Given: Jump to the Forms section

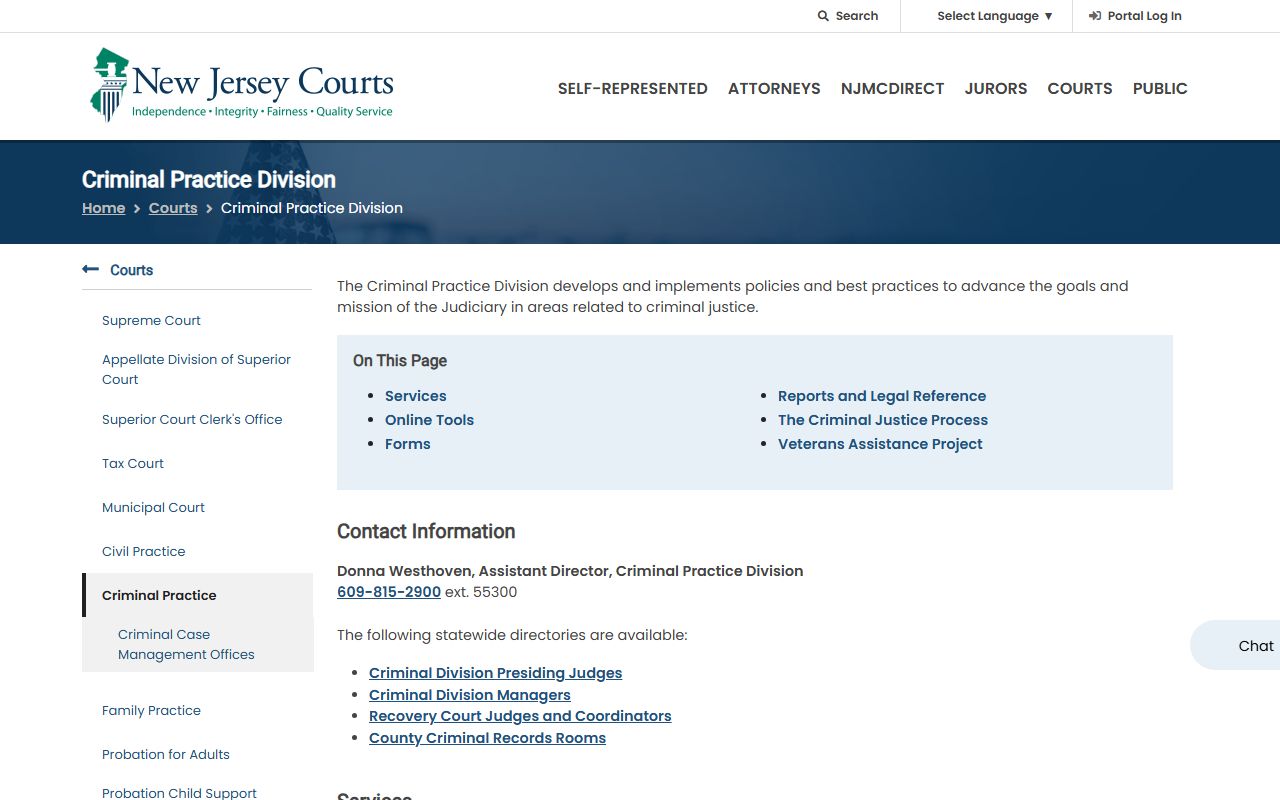Looking at the screenshot, I should point(408,444).
